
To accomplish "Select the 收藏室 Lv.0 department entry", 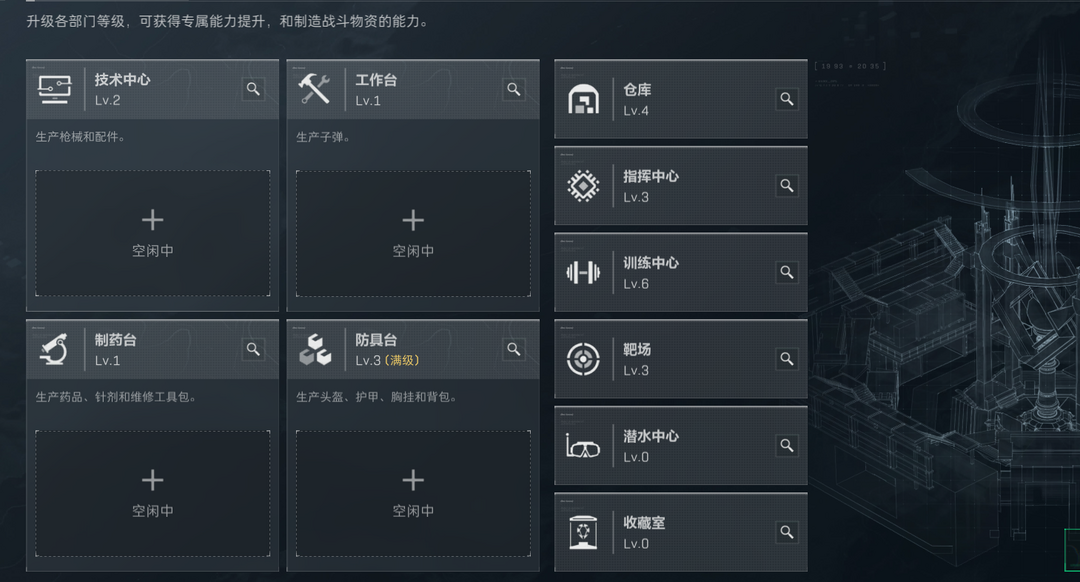I will point(680,532).
